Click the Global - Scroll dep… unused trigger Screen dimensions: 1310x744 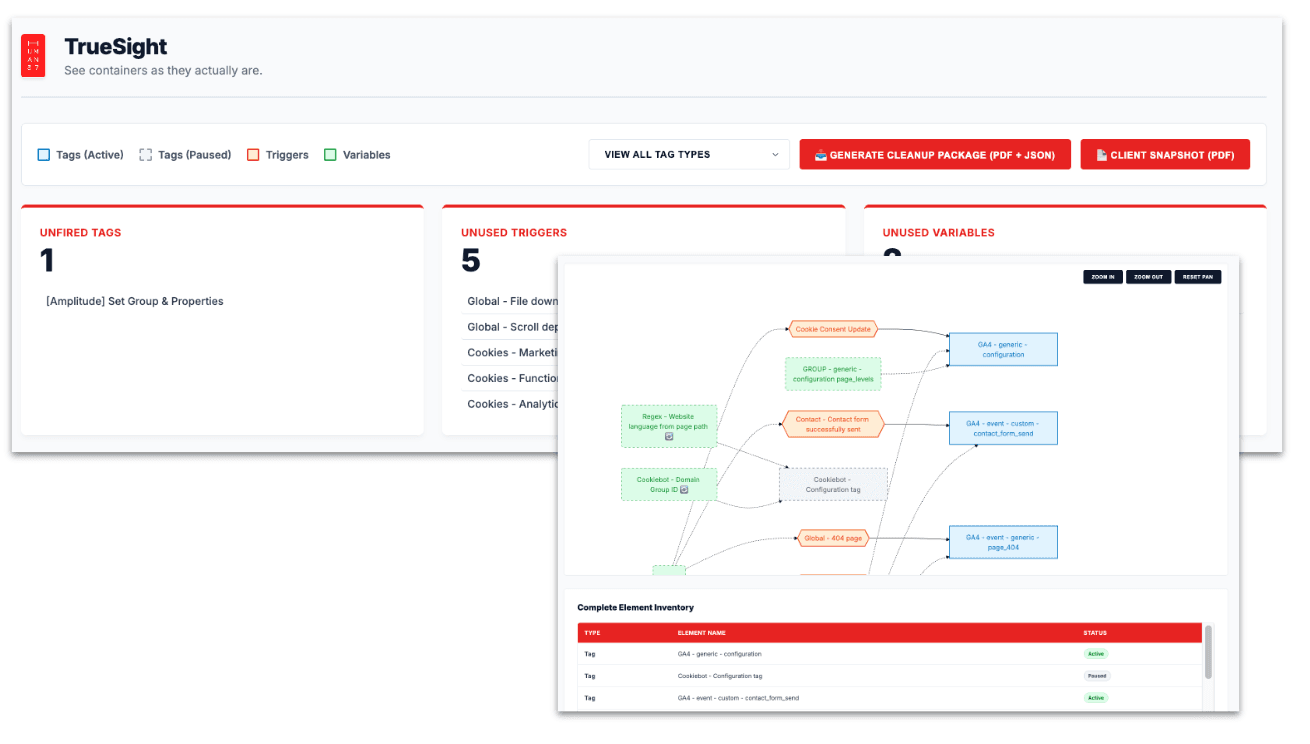(512, 327)
